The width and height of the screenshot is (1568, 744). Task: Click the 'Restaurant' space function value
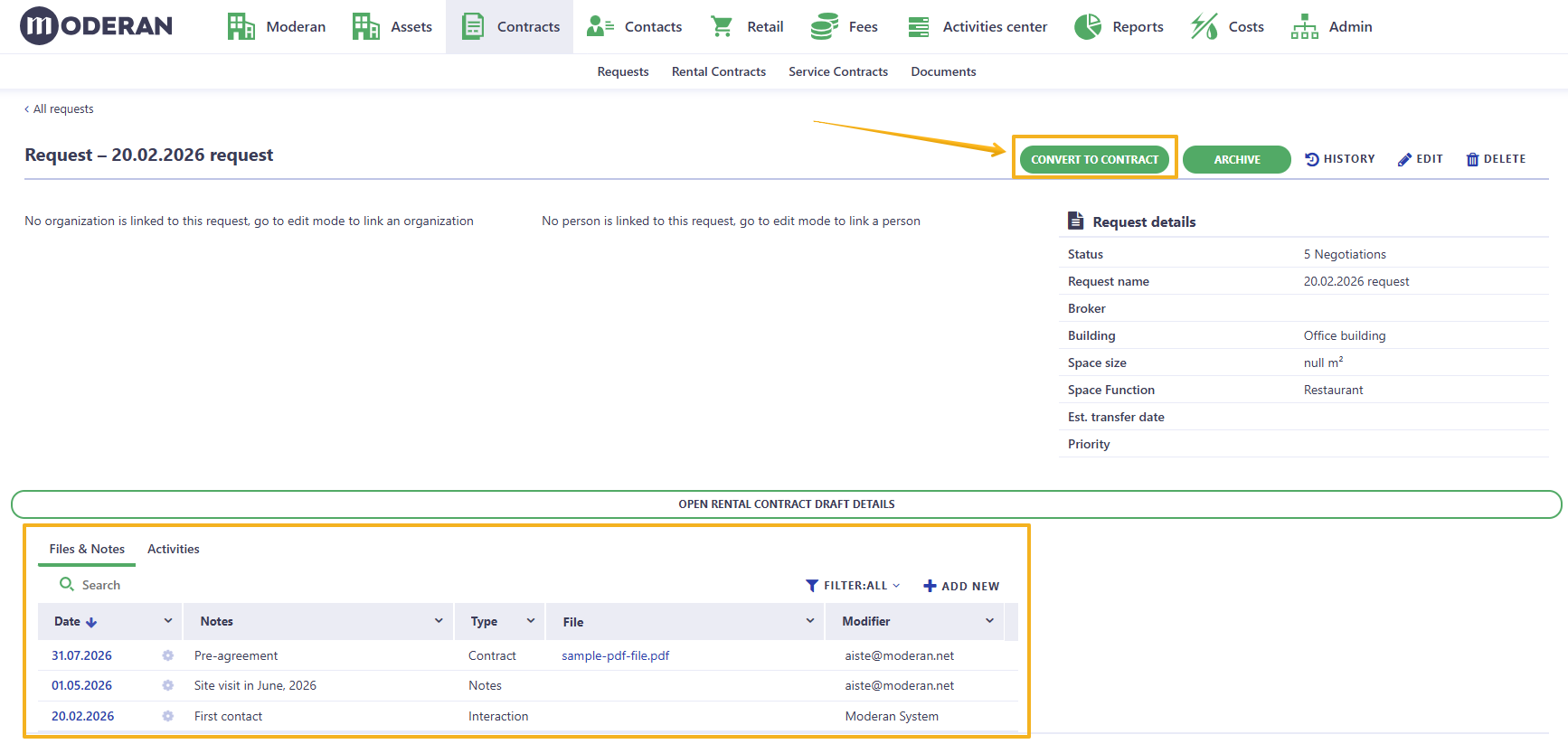click(x=1334, y=390)
